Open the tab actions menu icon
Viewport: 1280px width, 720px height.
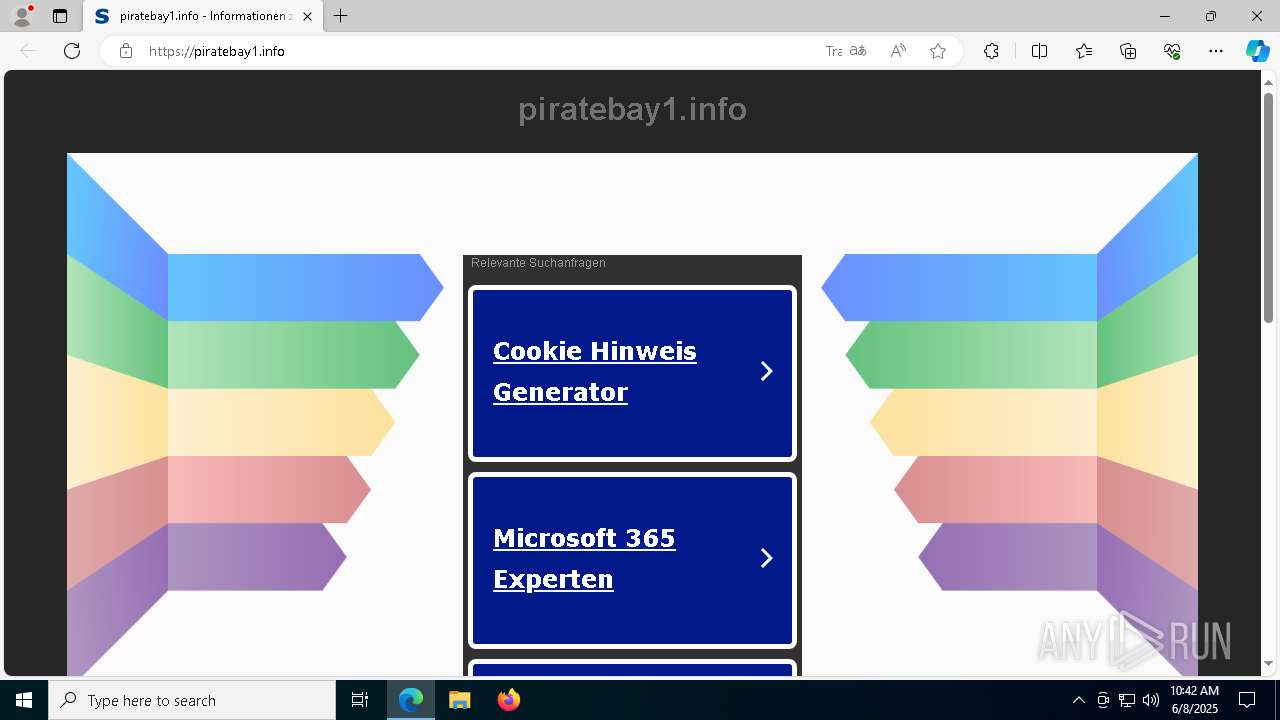[60, 16]
